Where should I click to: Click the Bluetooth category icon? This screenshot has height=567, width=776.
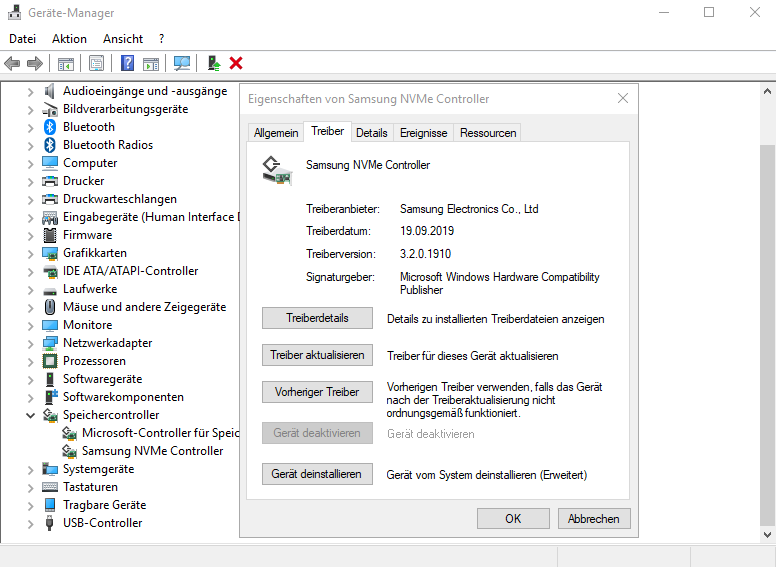coord(49,127)
